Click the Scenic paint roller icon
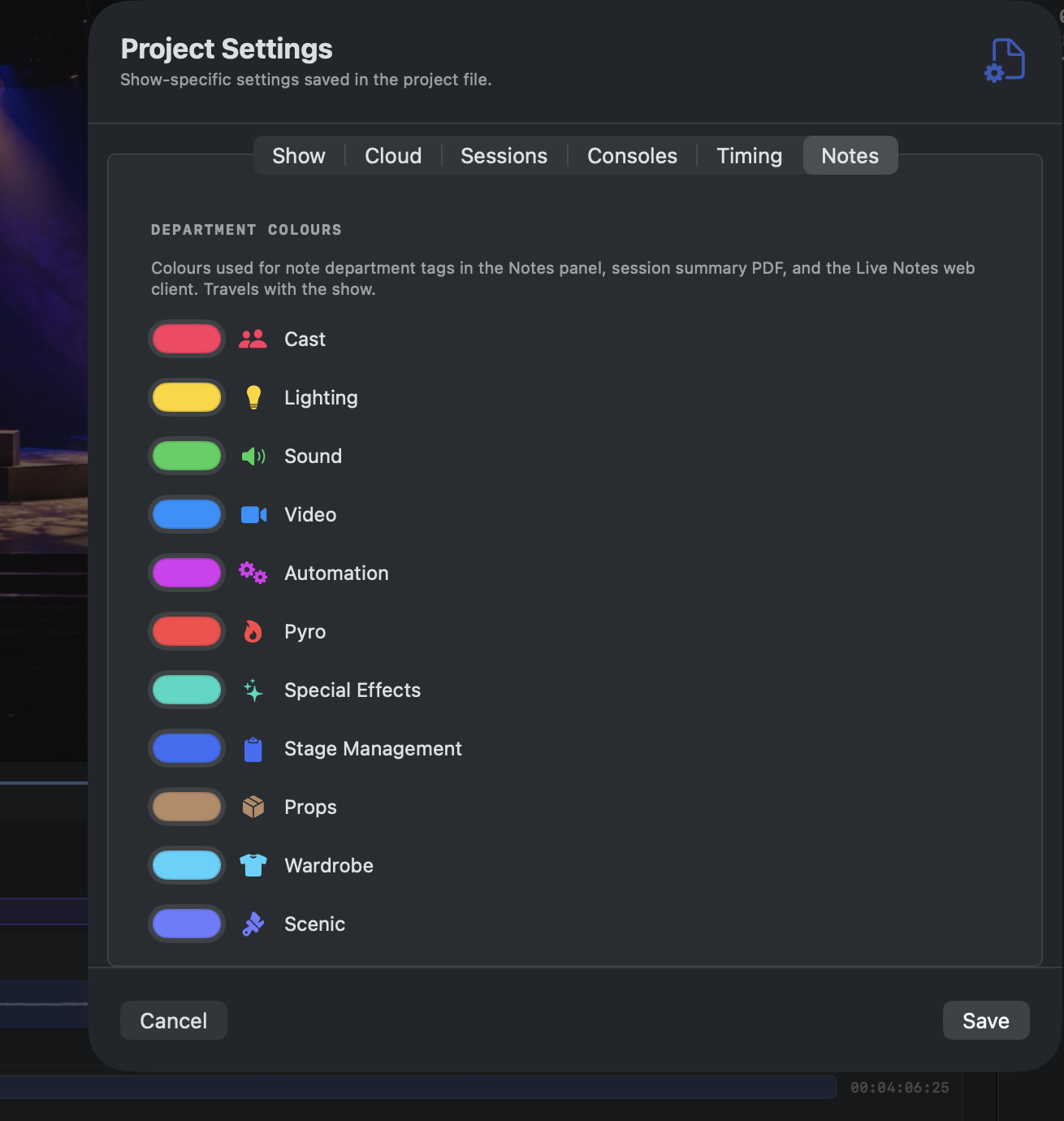1064x1121 pixels. [253, 924]
